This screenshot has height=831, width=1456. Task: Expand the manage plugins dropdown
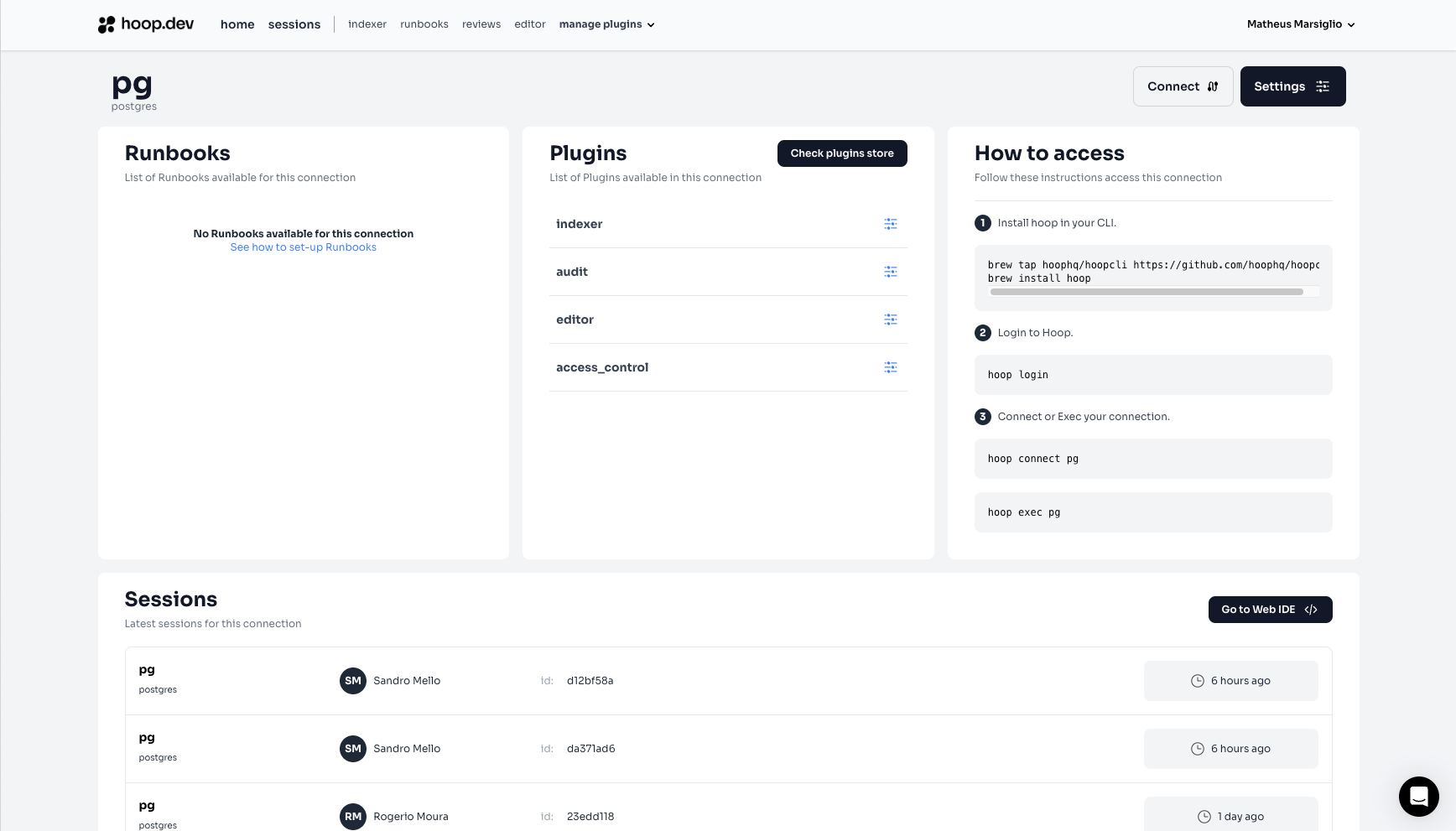[606, 24]
